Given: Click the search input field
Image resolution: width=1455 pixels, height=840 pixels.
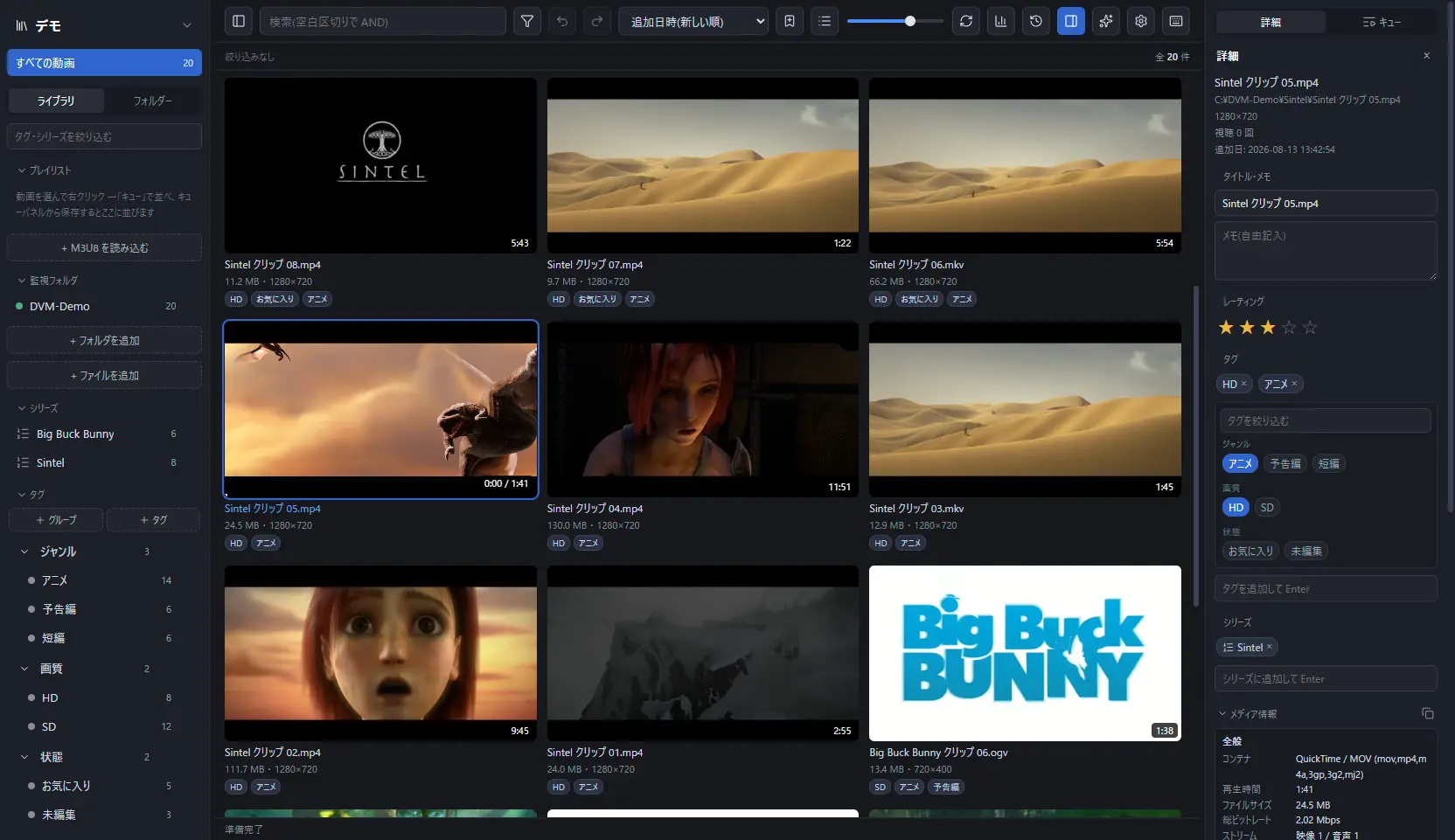Looking at the screenshot, I should (x=383, y=21).
